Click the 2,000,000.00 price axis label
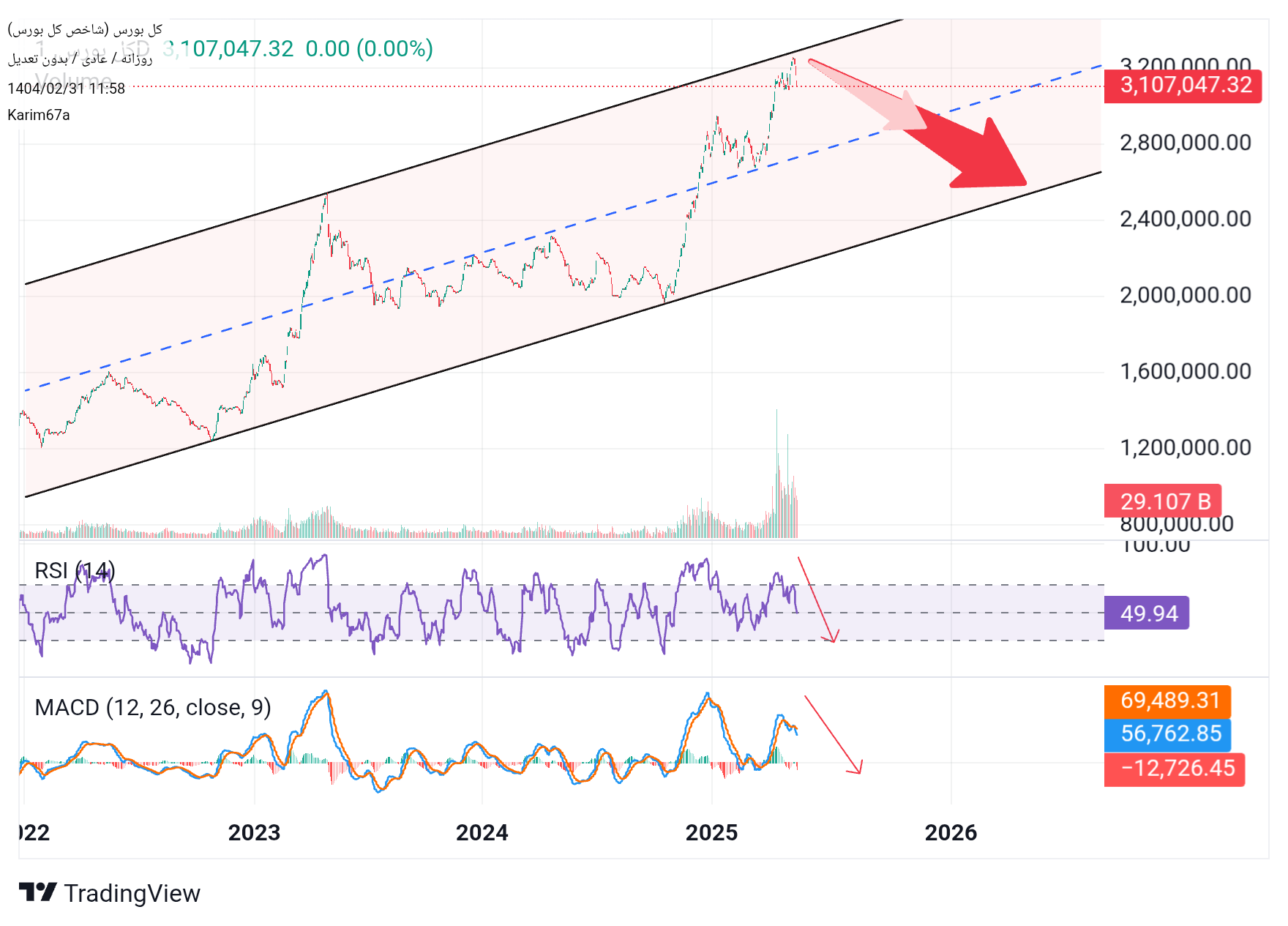The image size is (1288, 926). (1185, 296)
